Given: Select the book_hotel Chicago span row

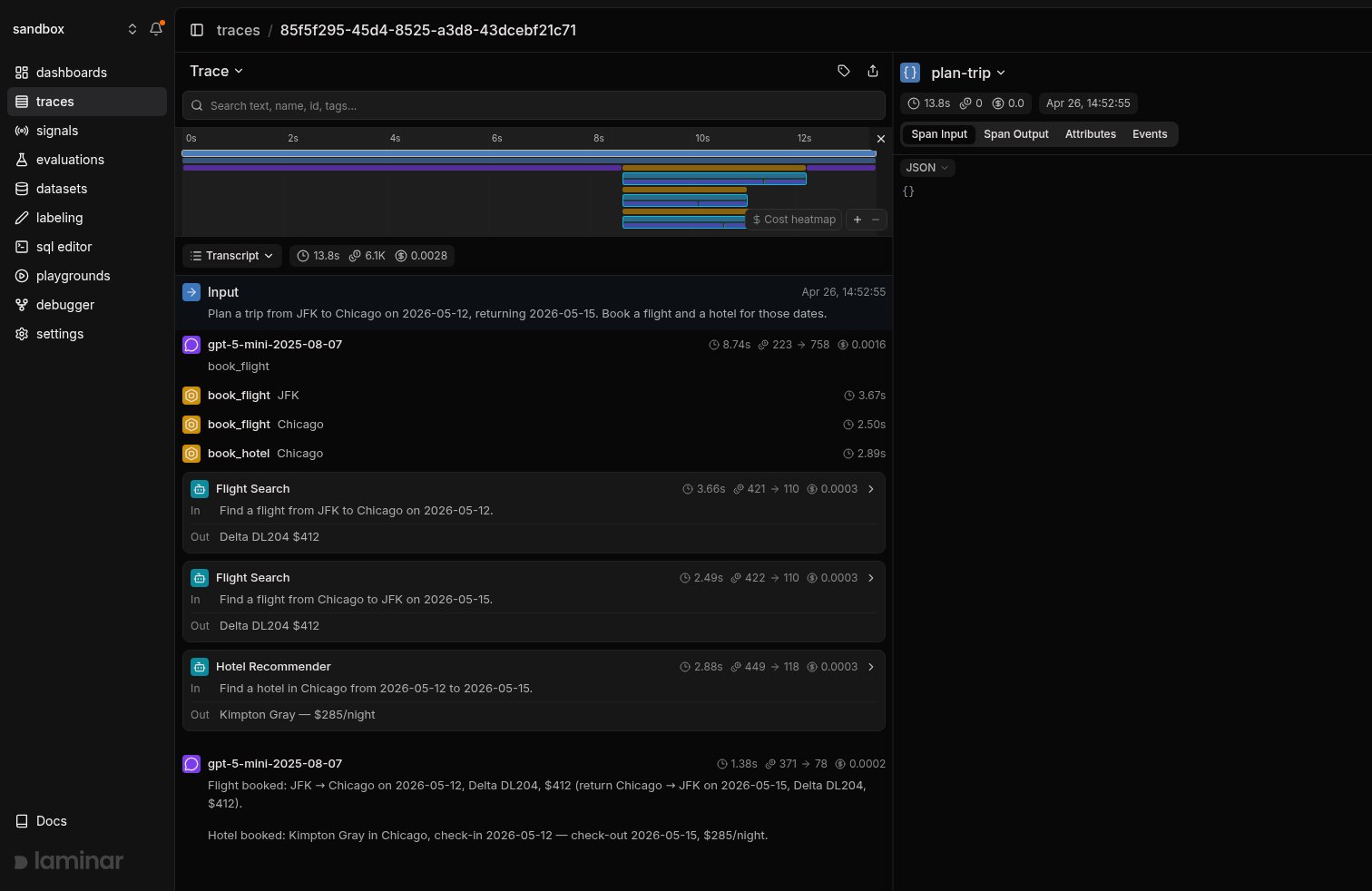Looking at the screenshot, I should 534,454.
